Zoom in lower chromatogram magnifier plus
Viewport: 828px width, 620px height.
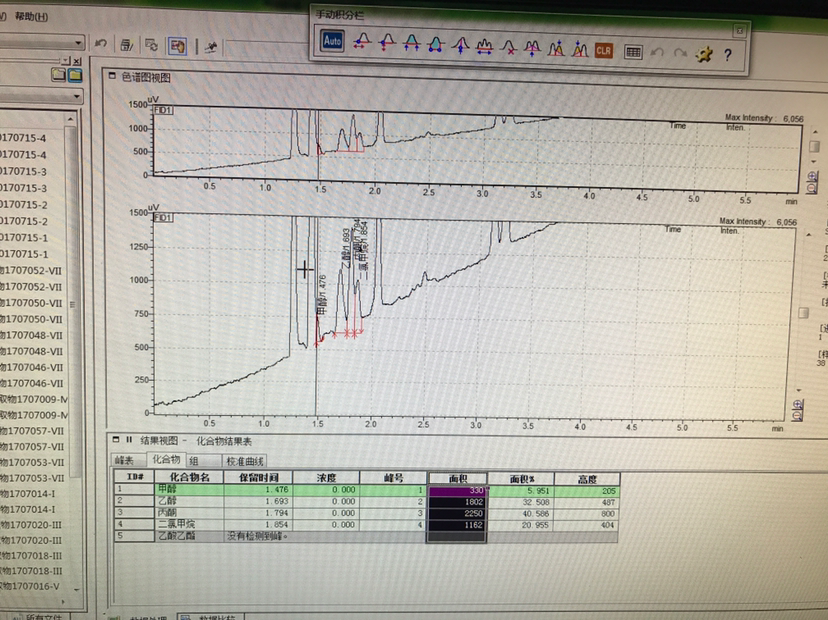point(798,405)
